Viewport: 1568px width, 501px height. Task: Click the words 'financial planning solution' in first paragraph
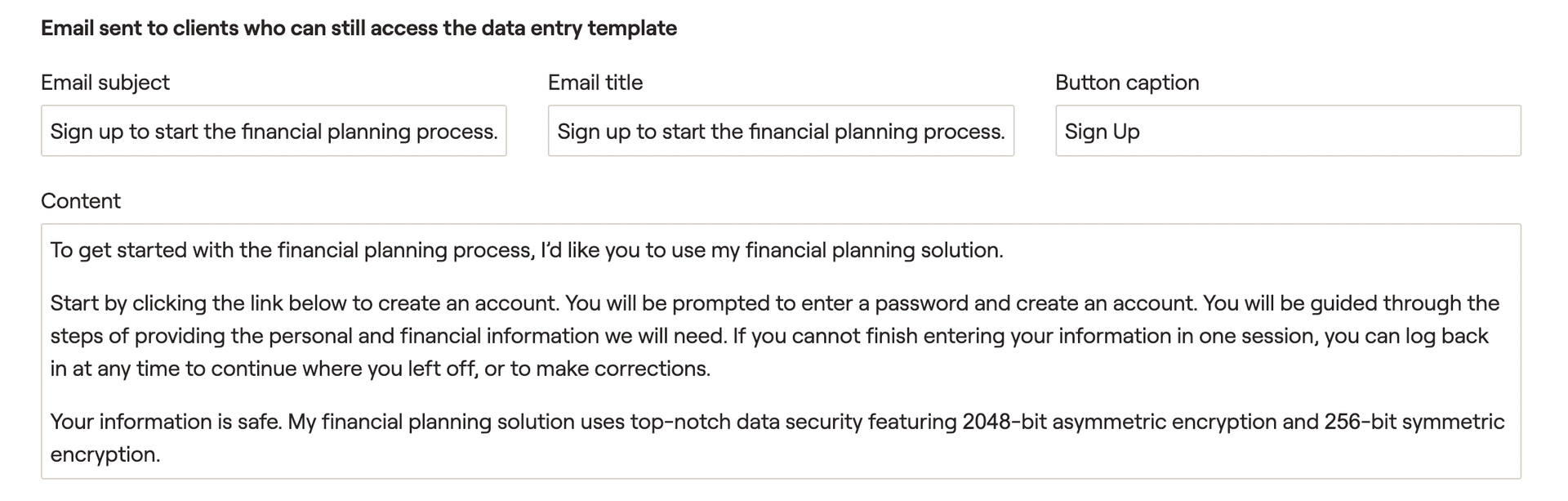coord(874,250)
